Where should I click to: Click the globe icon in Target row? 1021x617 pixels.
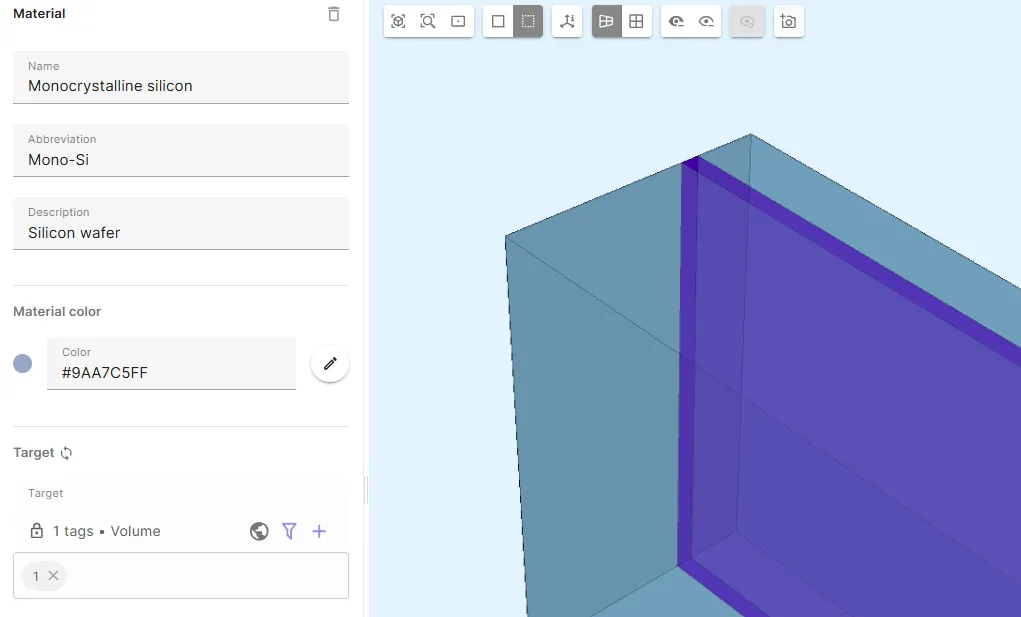pos(259,531)
